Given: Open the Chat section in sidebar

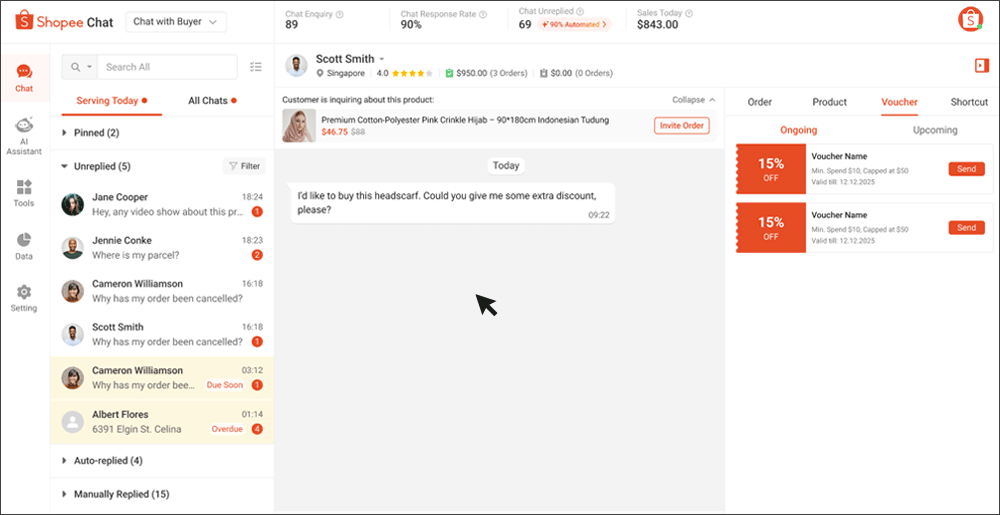Looking at the screenshot, I should pyautogui.click(x=24, y=78).
